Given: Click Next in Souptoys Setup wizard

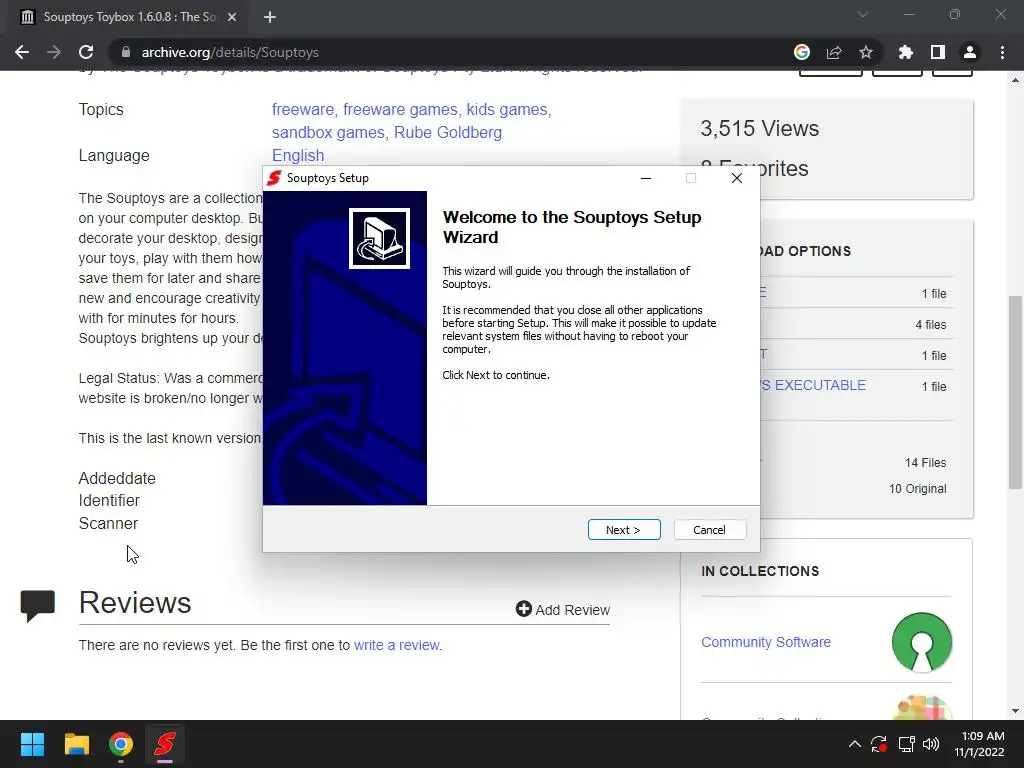Looking at the screenshot, I should coord(624,530).
